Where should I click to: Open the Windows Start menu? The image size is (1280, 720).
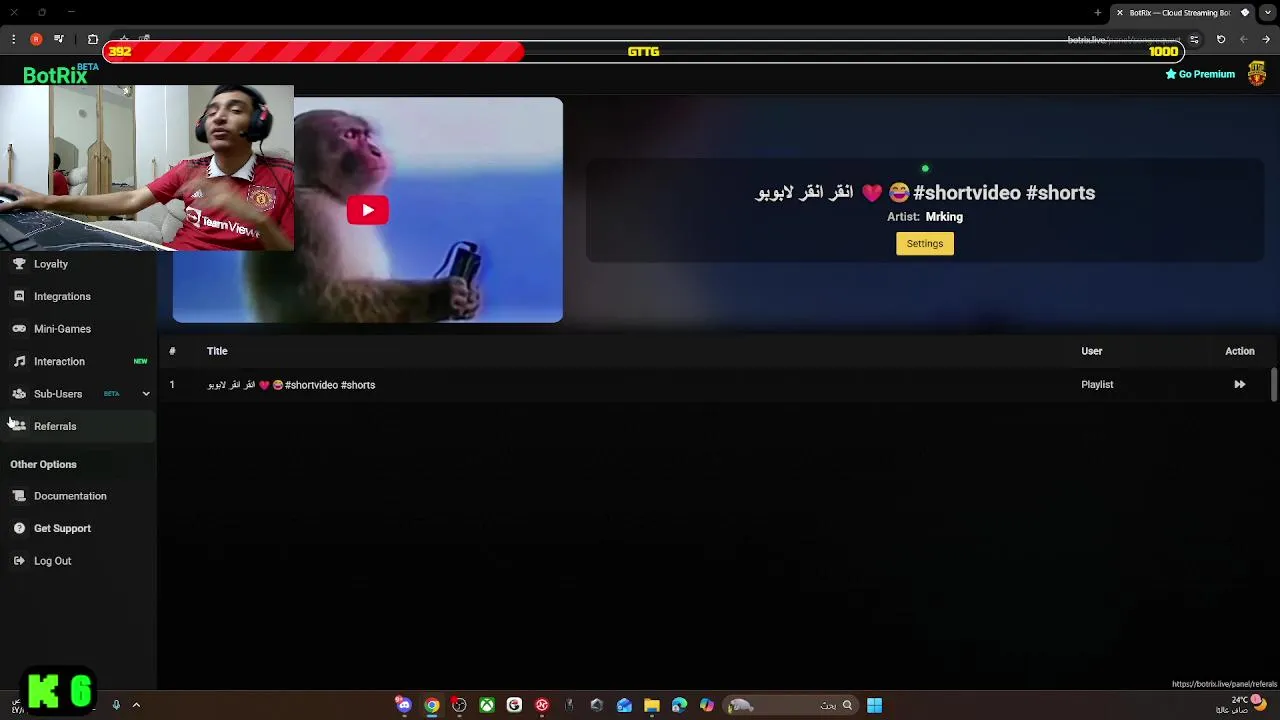[874, 706]
